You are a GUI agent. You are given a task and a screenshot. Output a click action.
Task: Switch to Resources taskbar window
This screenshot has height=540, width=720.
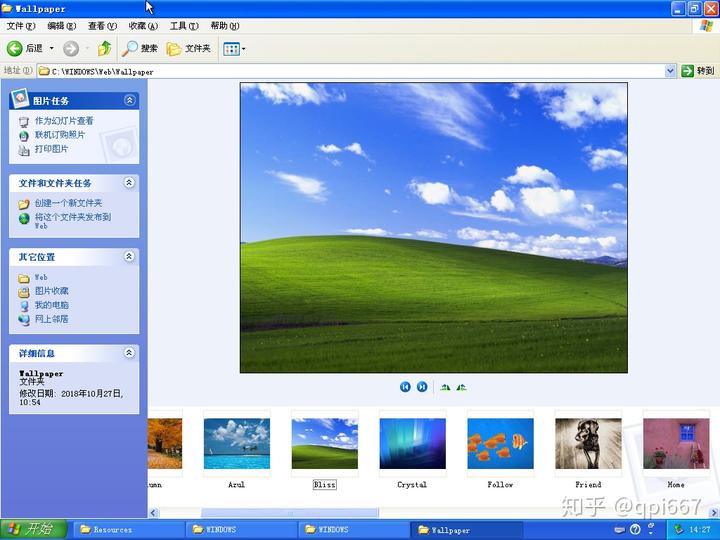[x=128, y=529]
